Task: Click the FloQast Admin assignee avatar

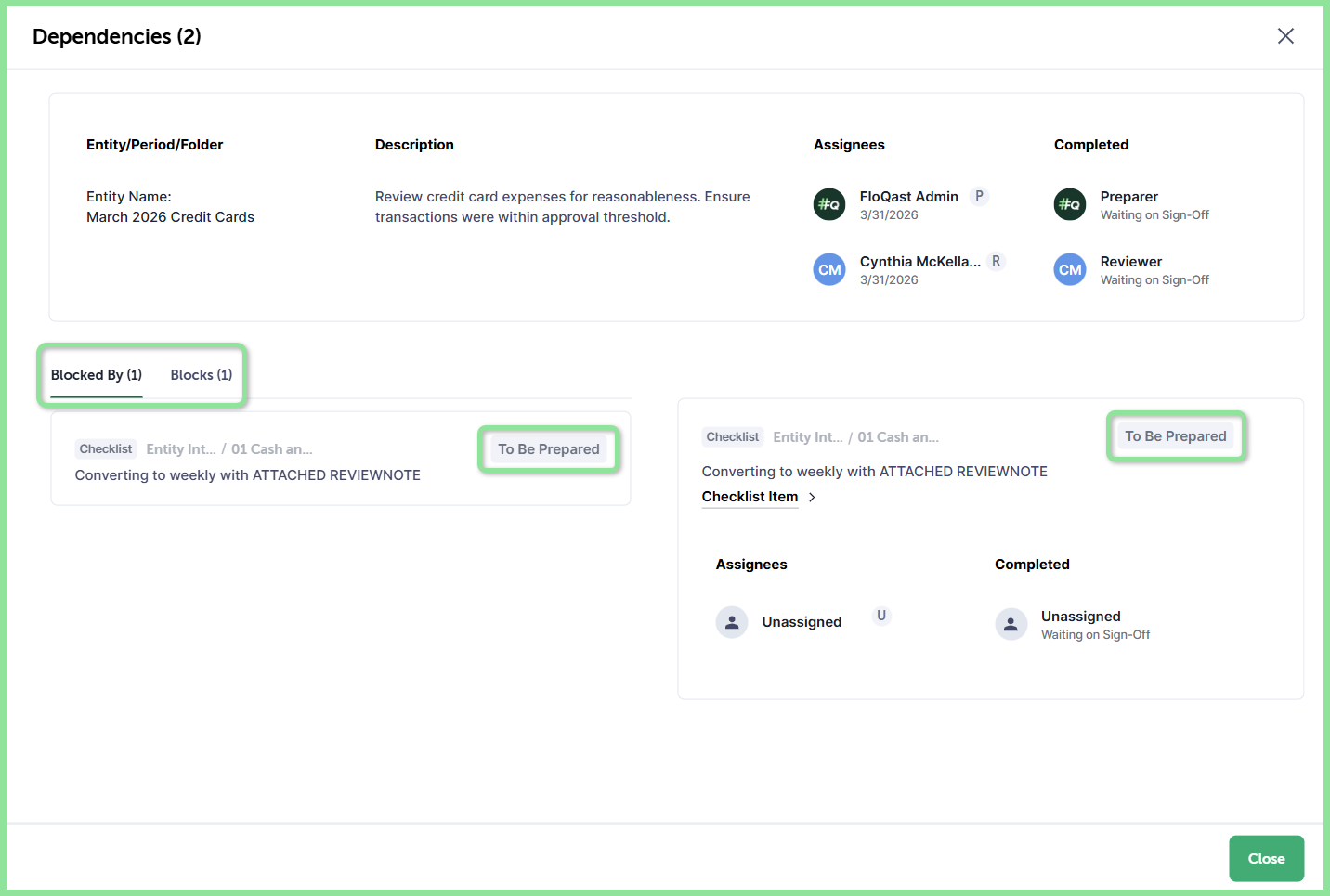Action: pos(829,204)
